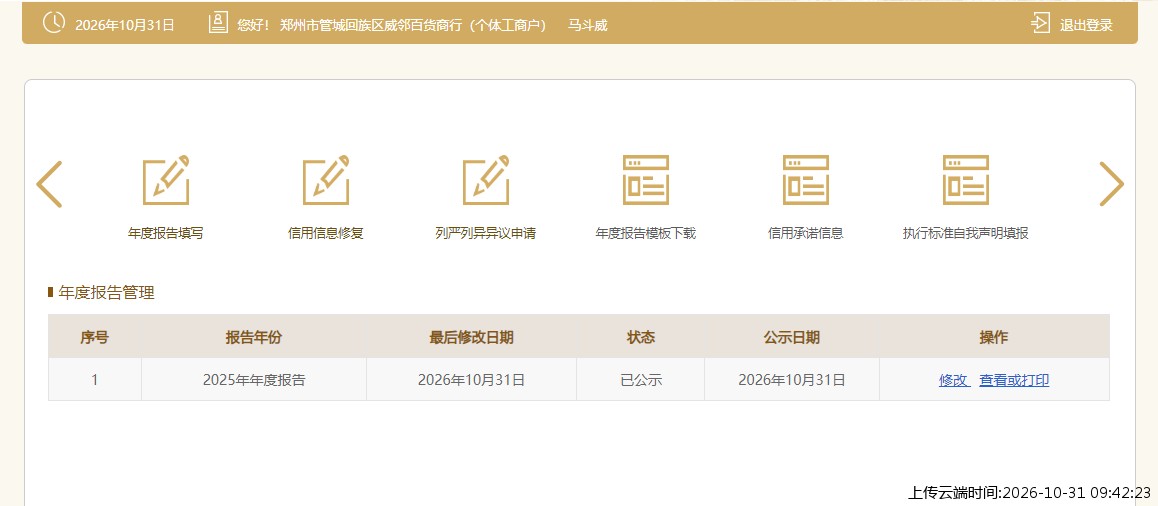The image size is (1158, 506).
Task: Click the logout door icon
Action: coord(1041,24)
